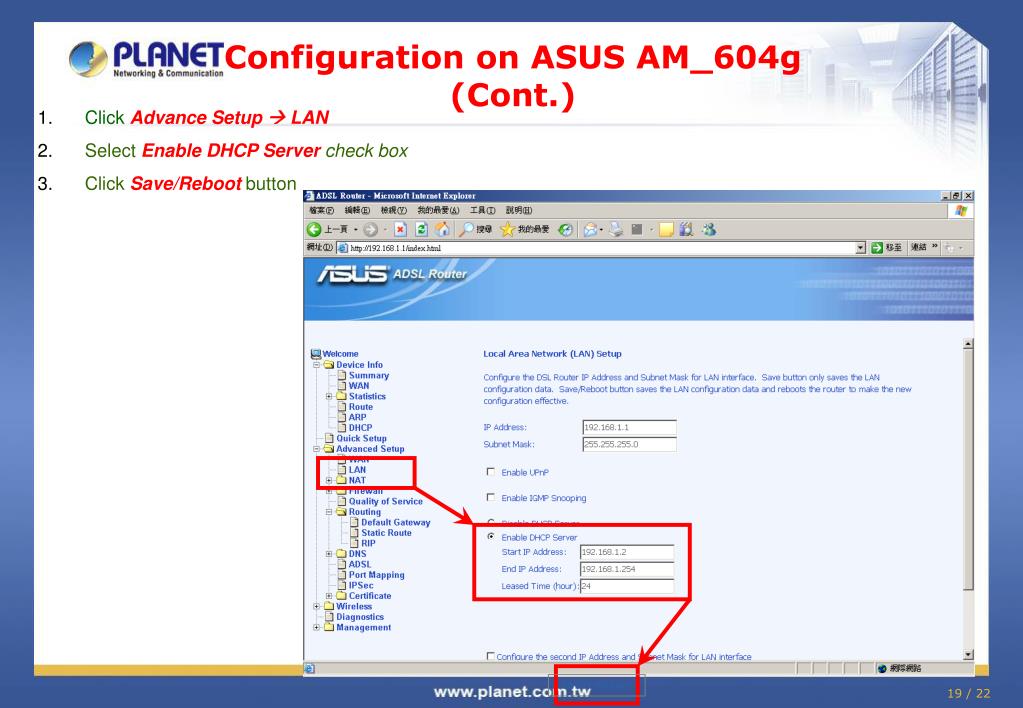Screen dimensions: 1023x708
Task: Enable the IGMP Snooping checkbox
Action: pyautogui.click(x=491, y=497)
